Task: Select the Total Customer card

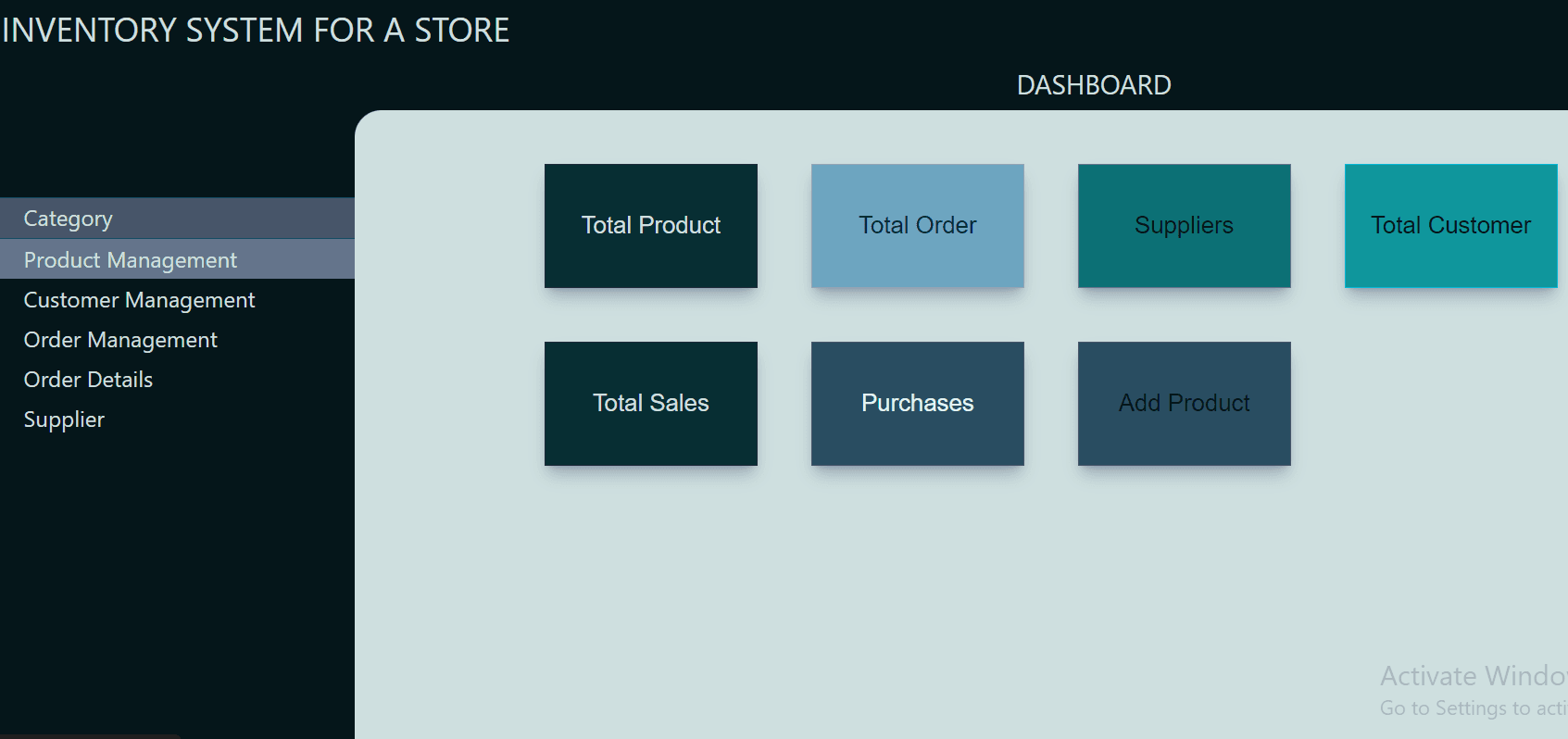Action: 1450,225
